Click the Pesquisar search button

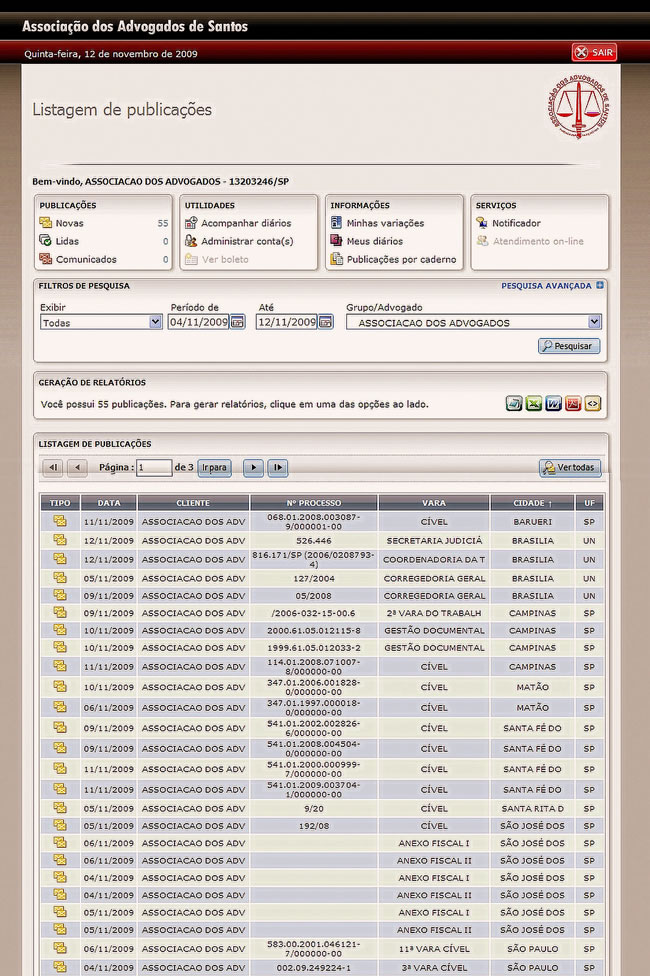(x=569, y=346)
